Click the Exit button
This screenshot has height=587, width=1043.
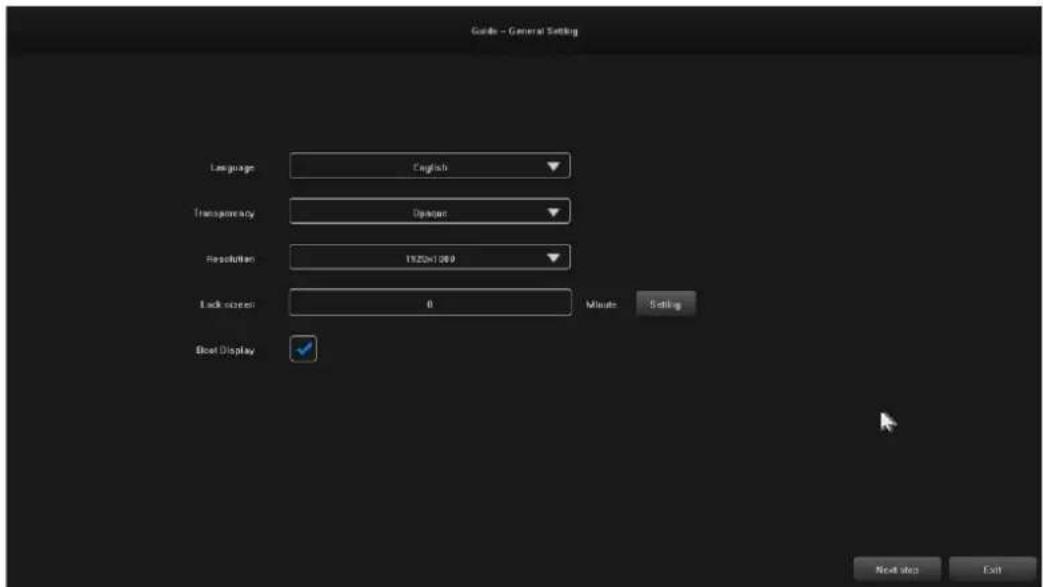[992, 570]
